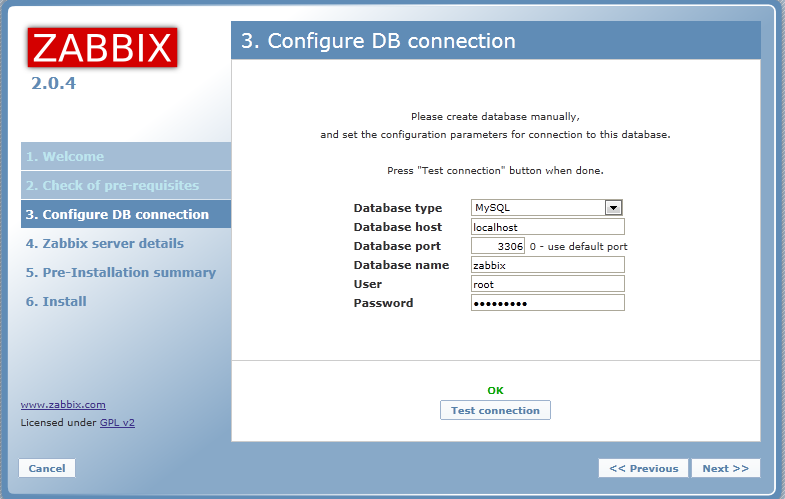Click 'Please create database manually,' text
This screenshot has height=499, width=785.
495,117
